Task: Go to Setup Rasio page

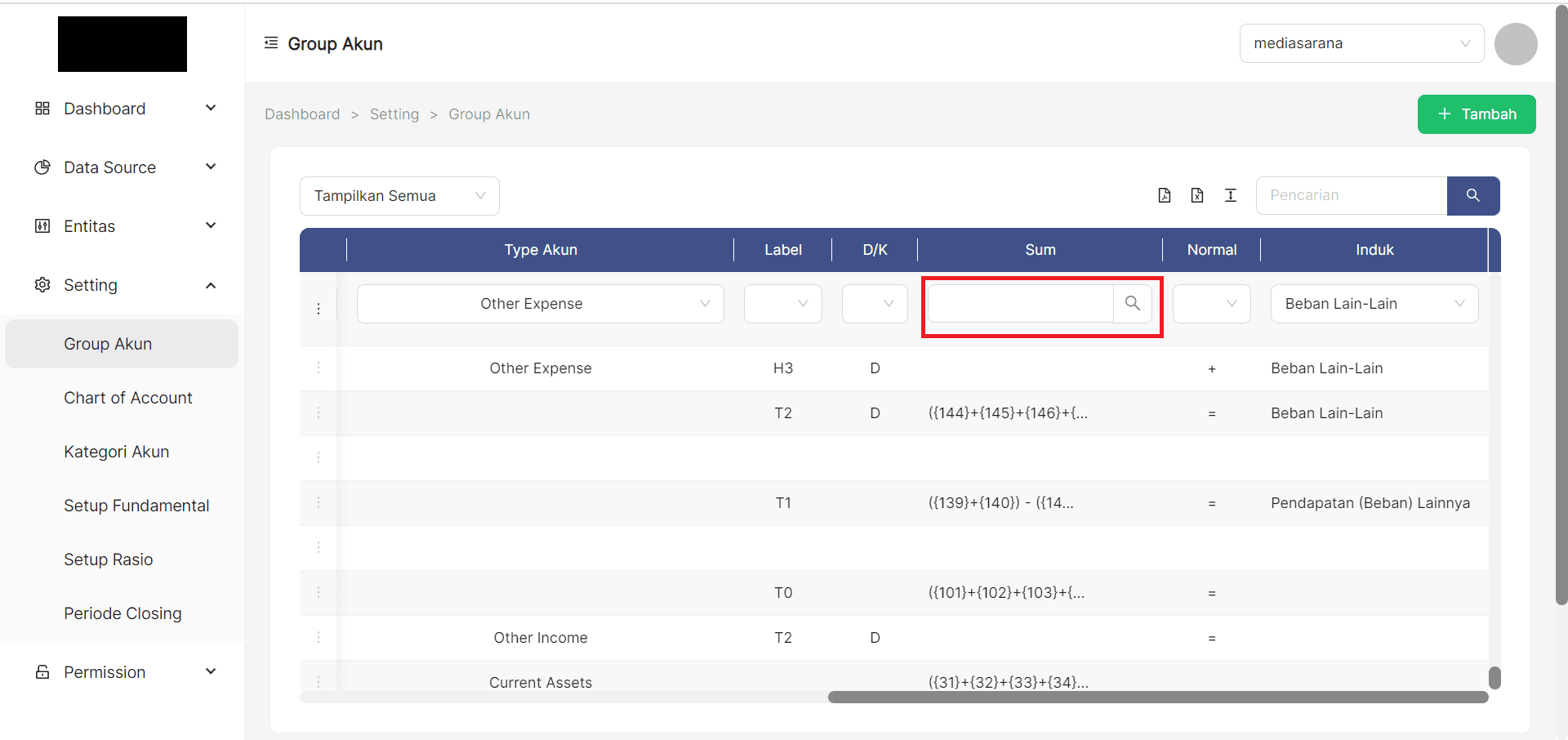Action: pyautogui.click(x=109, y=559)
